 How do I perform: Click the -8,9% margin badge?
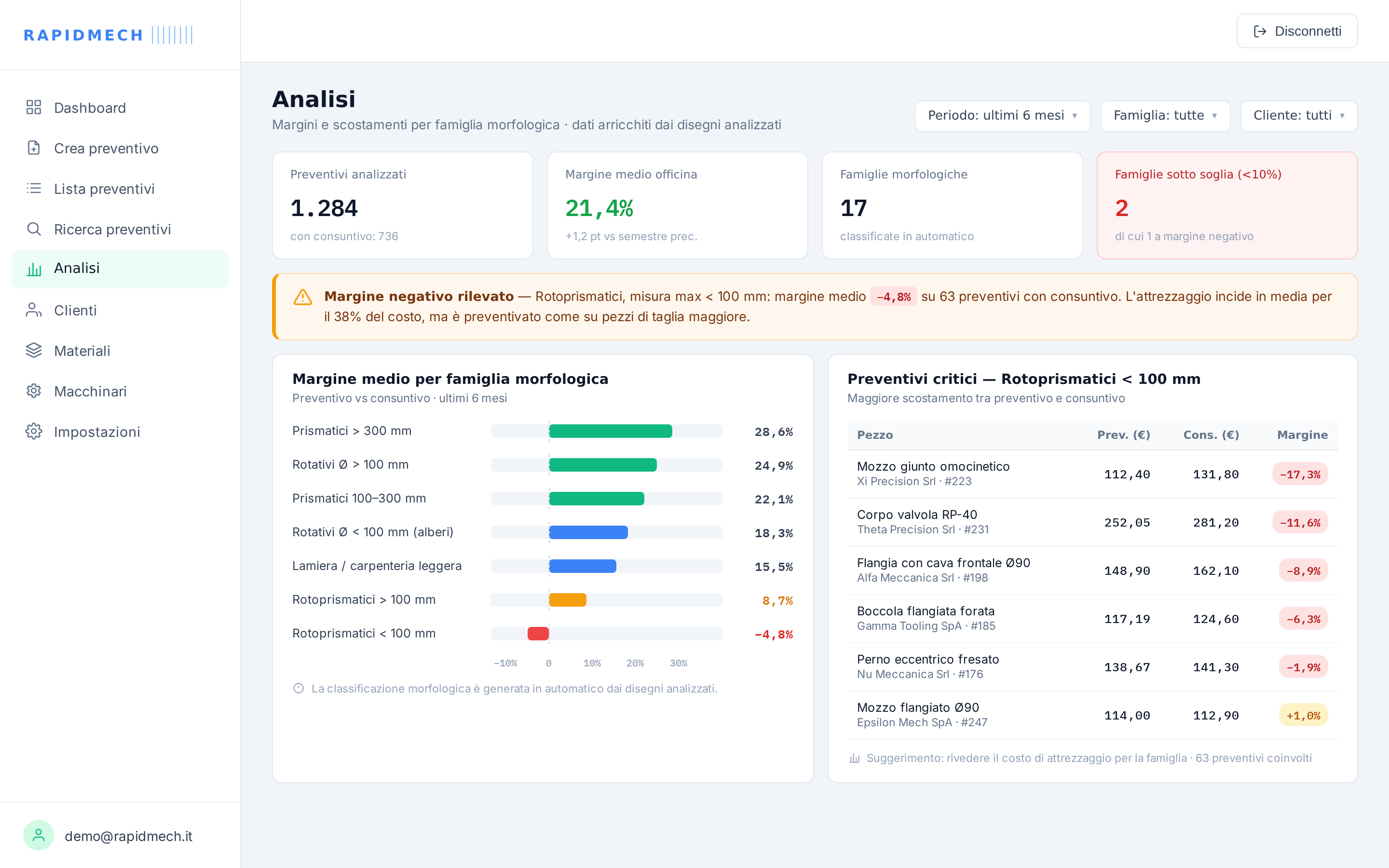point(1304,571)
